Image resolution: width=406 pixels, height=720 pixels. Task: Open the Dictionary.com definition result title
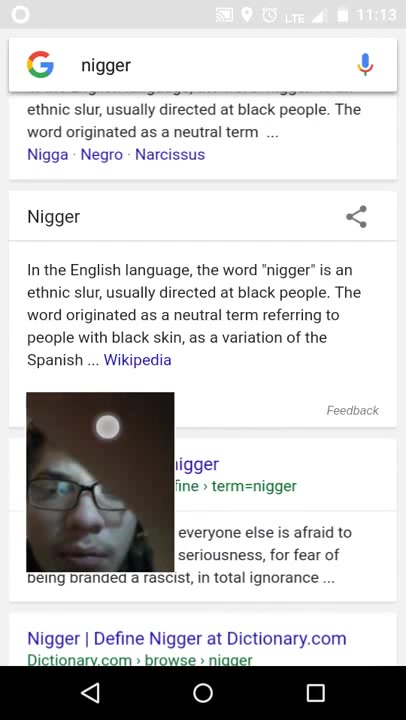coord(186,638)
